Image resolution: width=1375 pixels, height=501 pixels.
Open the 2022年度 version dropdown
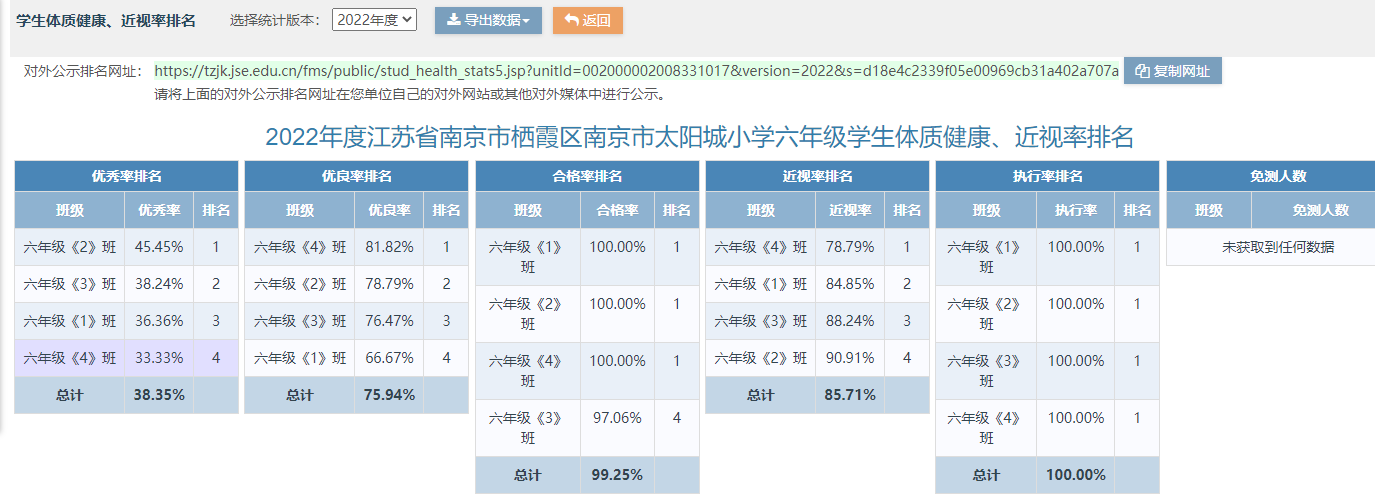point(374,20)
